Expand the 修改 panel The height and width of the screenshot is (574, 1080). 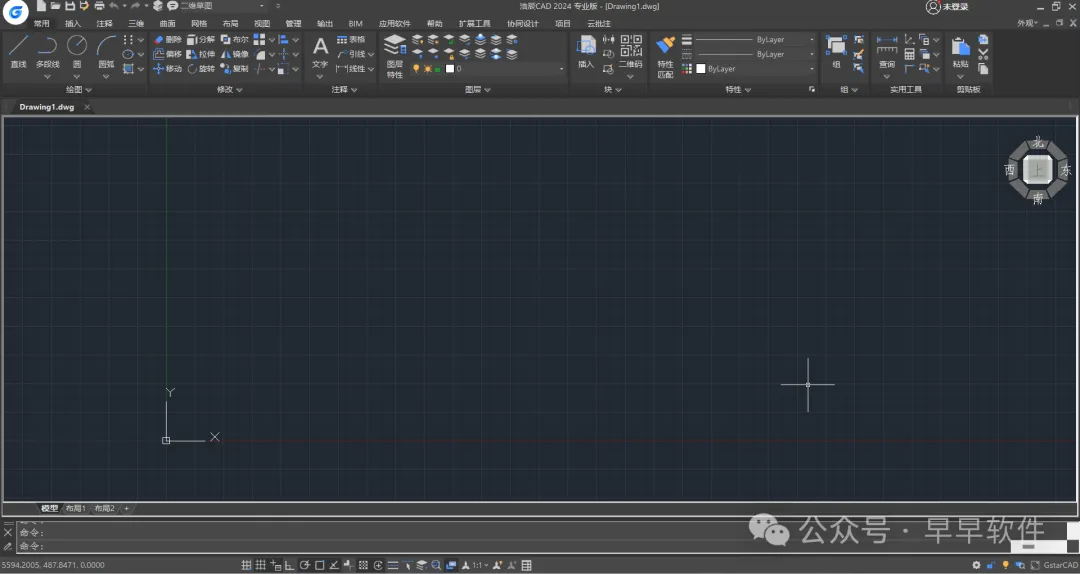pyautogui.click(x=229, y=90)
